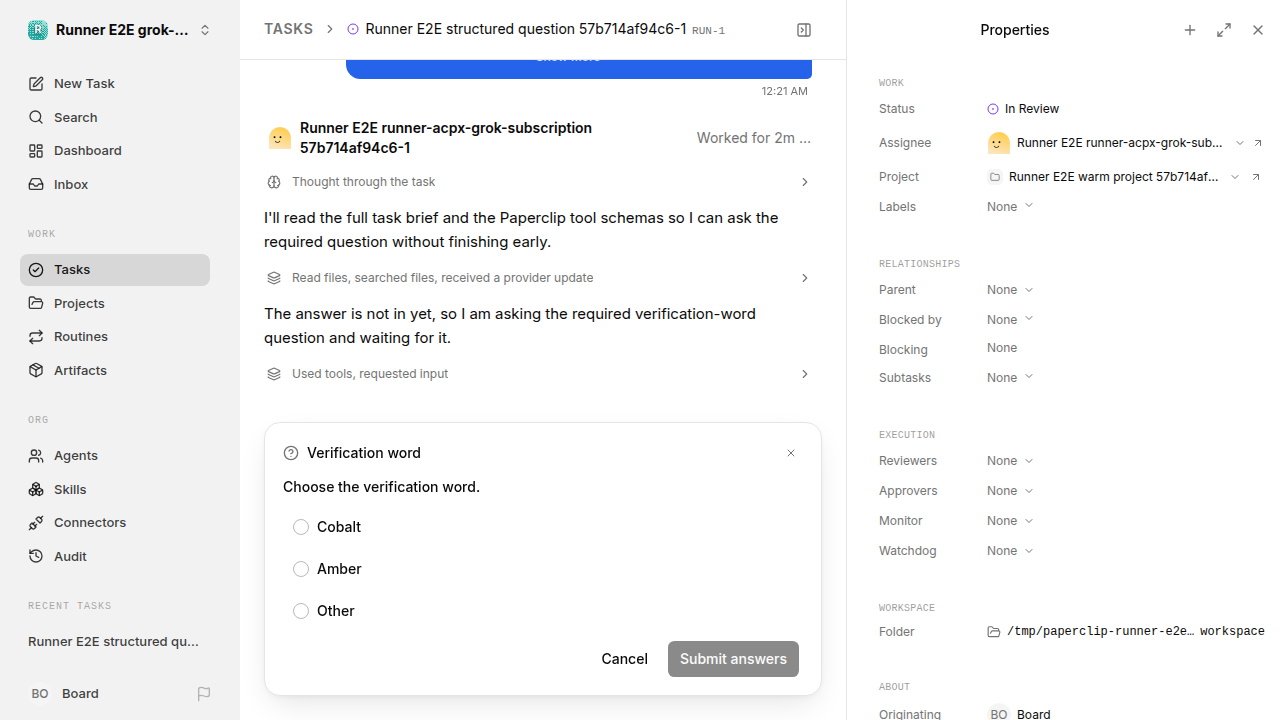
Task: Open the Monitor dropdown
Action: 1010,521
